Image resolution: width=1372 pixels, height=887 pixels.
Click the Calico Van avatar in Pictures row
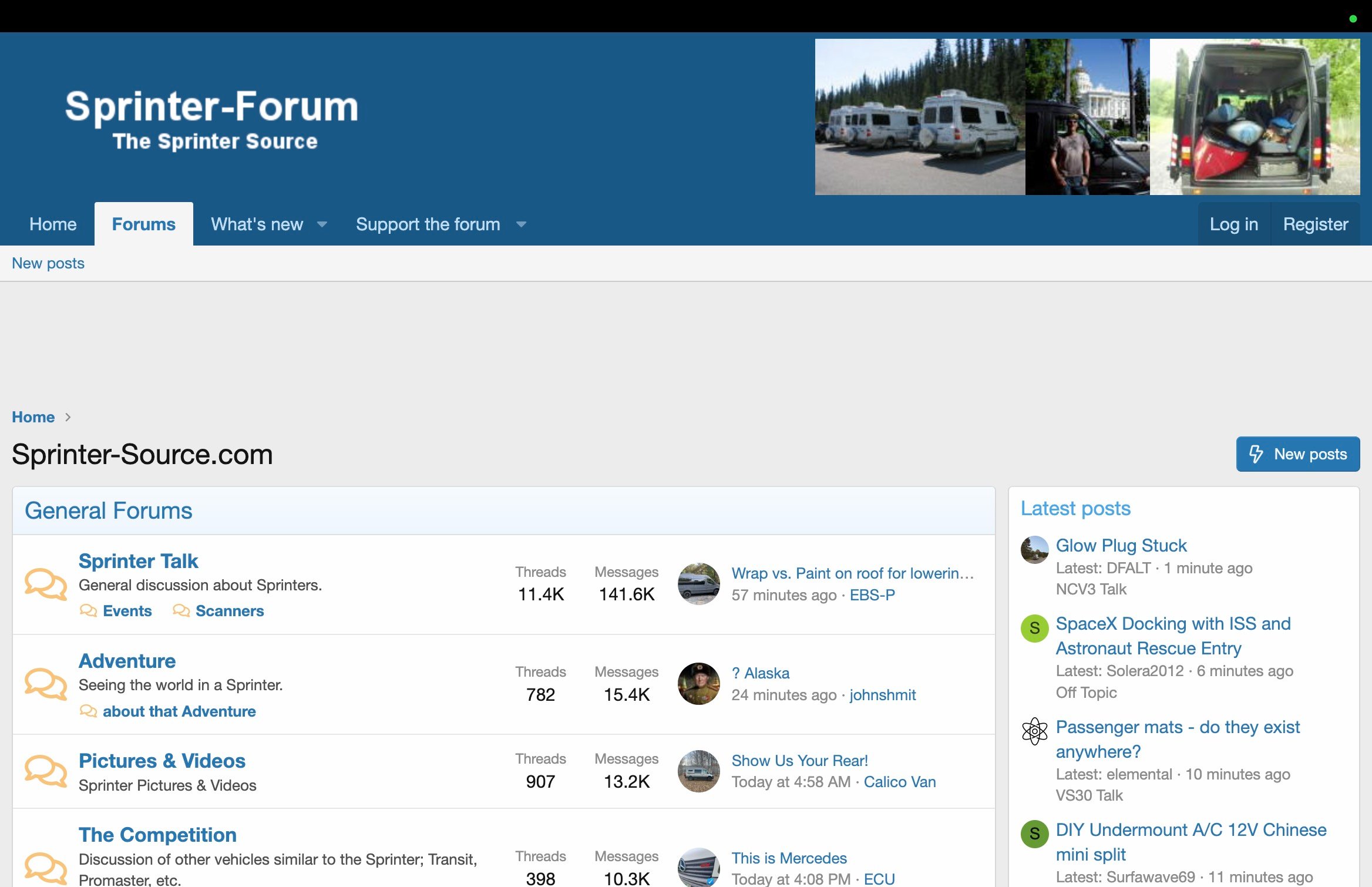(698, 771)
